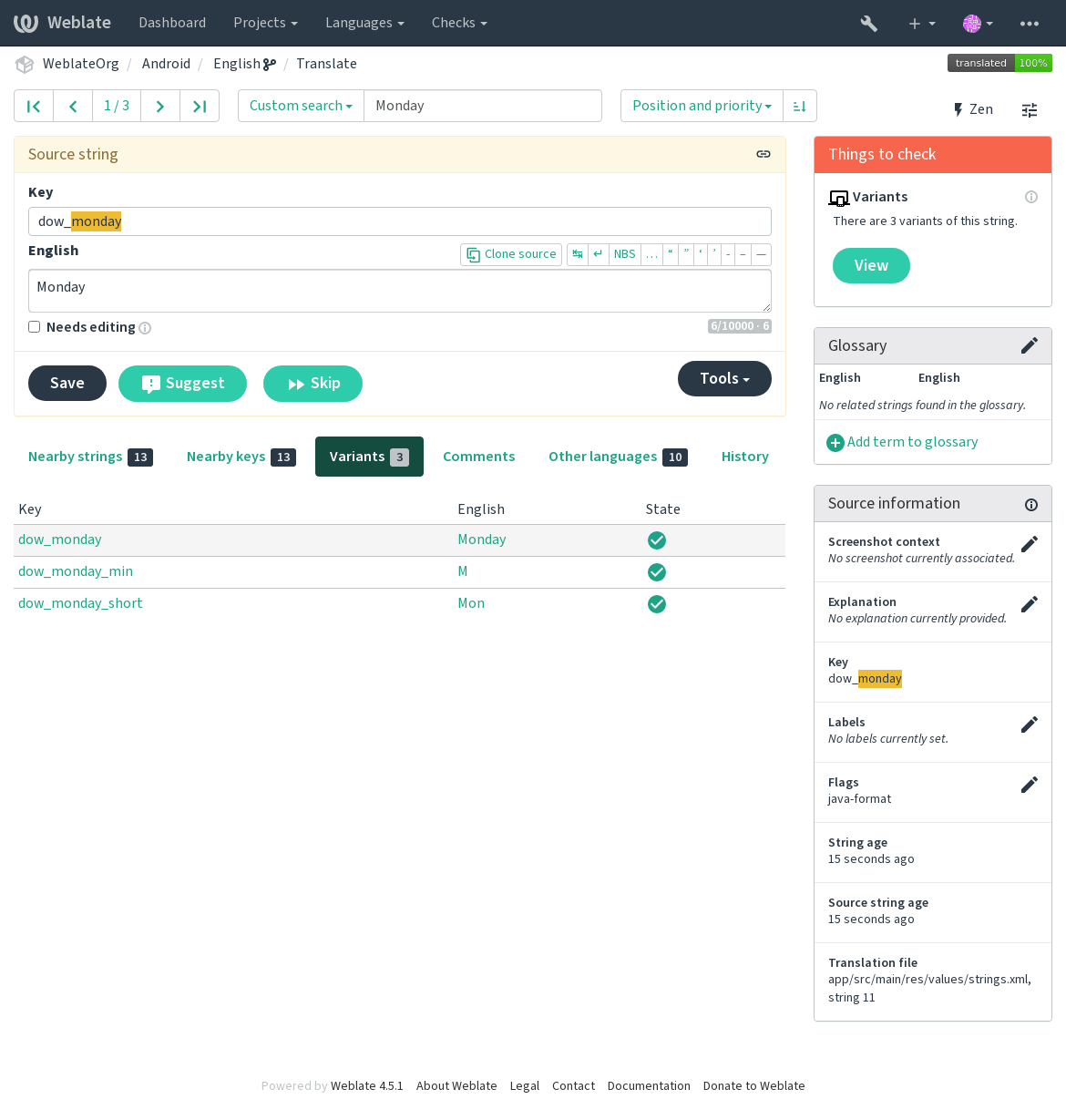The image size is (1066, 1120).
Task: Go to next string arrow
Action: point(160,106)
